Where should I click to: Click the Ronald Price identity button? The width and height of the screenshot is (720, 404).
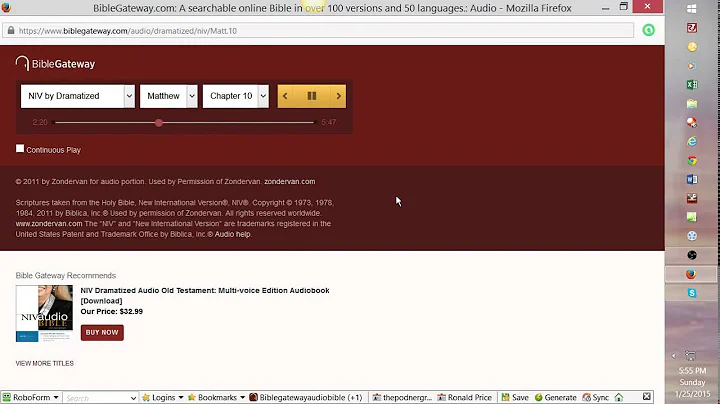point(464,397)
